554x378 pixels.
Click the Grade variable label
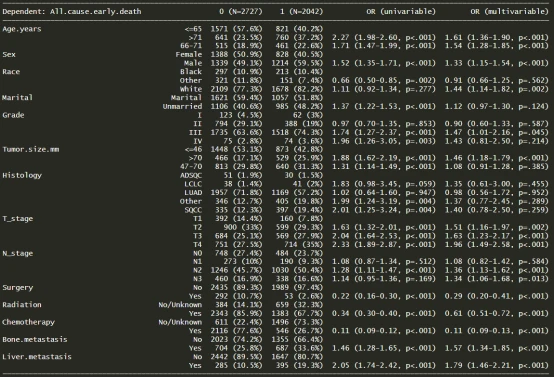point(13,115)
